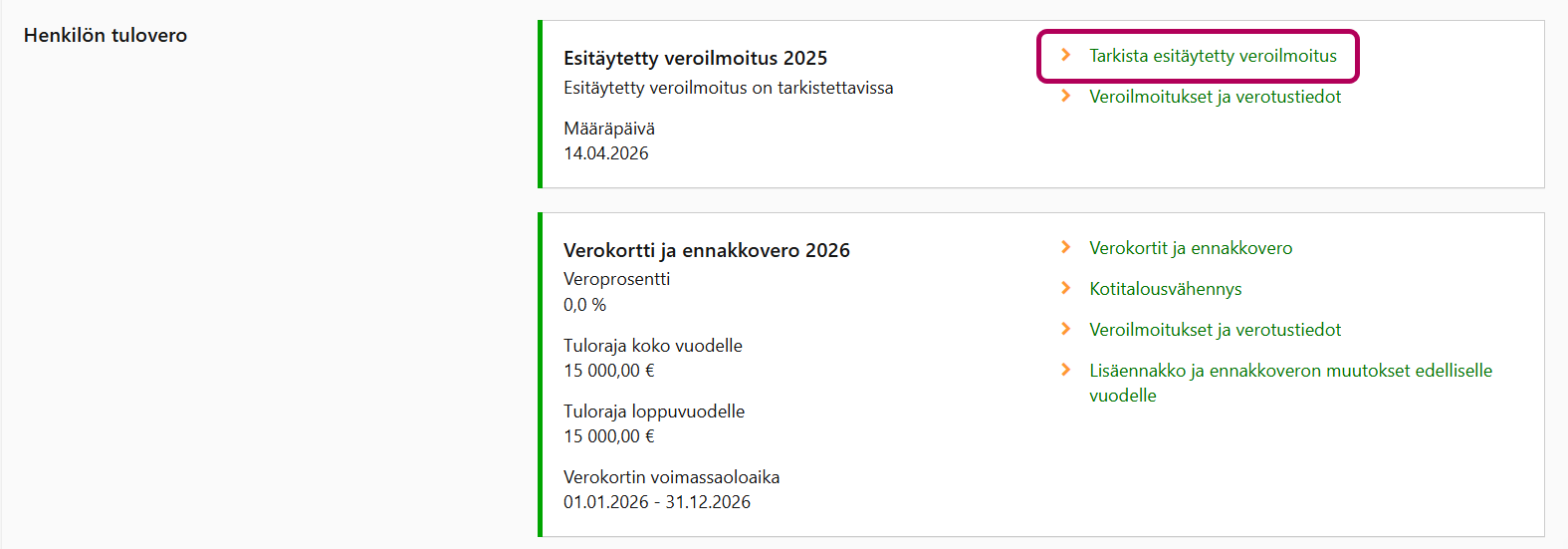Click the arrow icon next to Kotitalousvähennys
This screenshot has height=549, width=1568.
tap(1066, 288)
